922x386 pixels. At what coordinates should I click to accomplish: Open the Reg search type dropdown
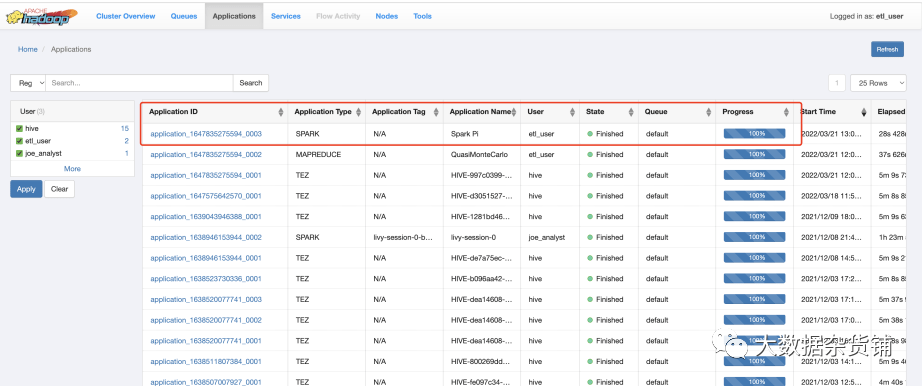pyautogui.click(x=28, y=83)
